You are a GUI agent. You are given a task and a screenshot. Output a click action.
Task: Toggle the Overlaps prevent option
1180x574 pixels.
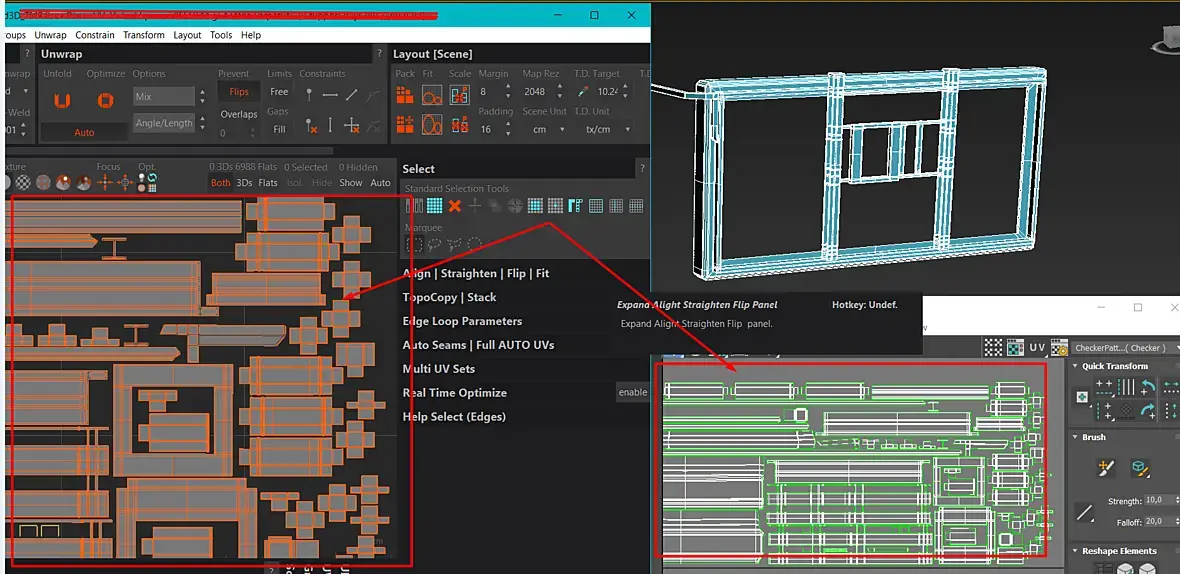click(239, 114)
